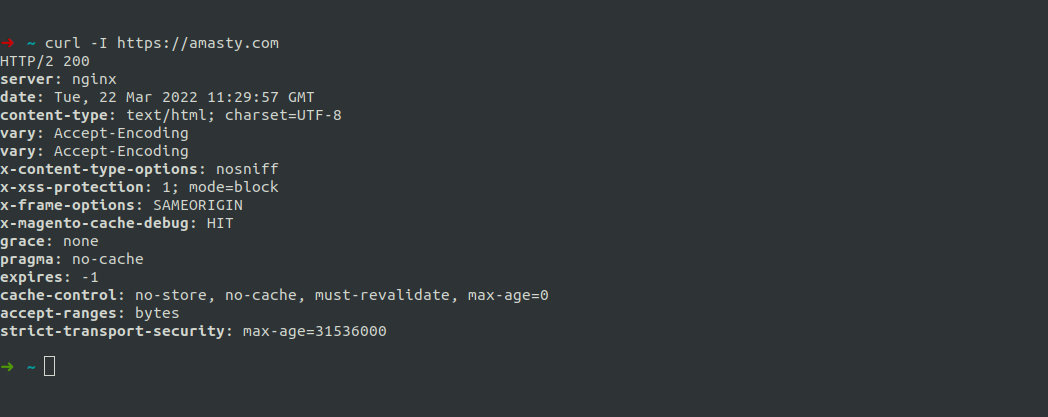This screenshot has width=1048, height=417.
Task: Click the HTTP/2 200 status line
Action: [x=45, y=61]
